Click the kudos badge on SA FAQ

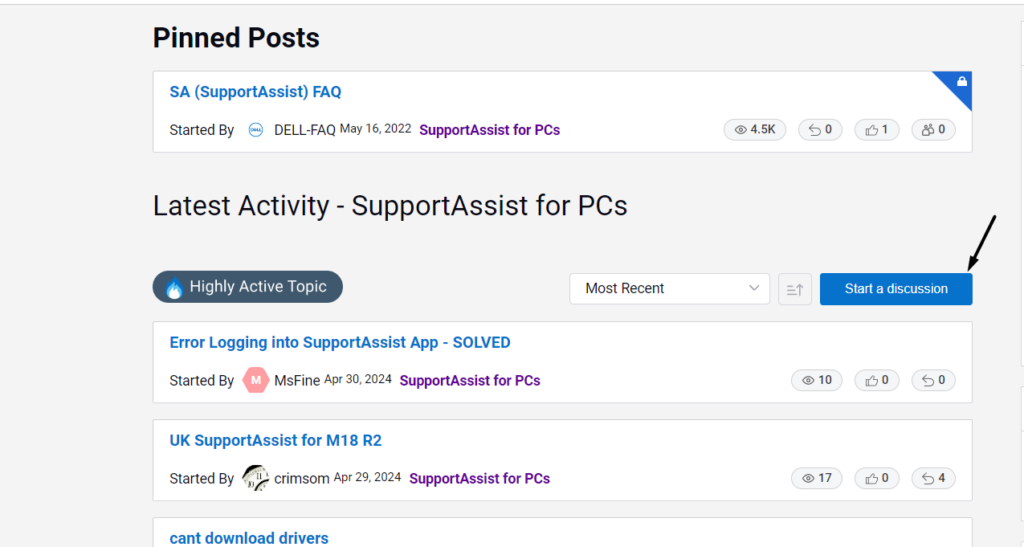(877, 129)
